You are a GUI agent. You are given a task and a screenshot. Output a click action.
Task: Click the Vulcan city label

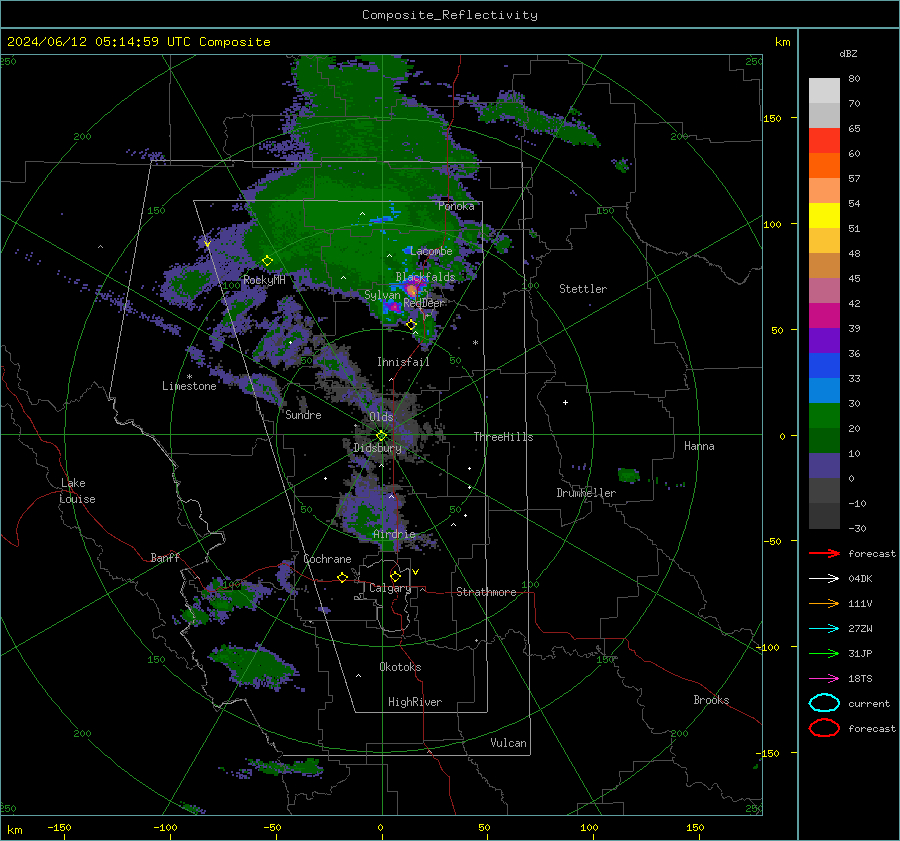tap(508, 743)
